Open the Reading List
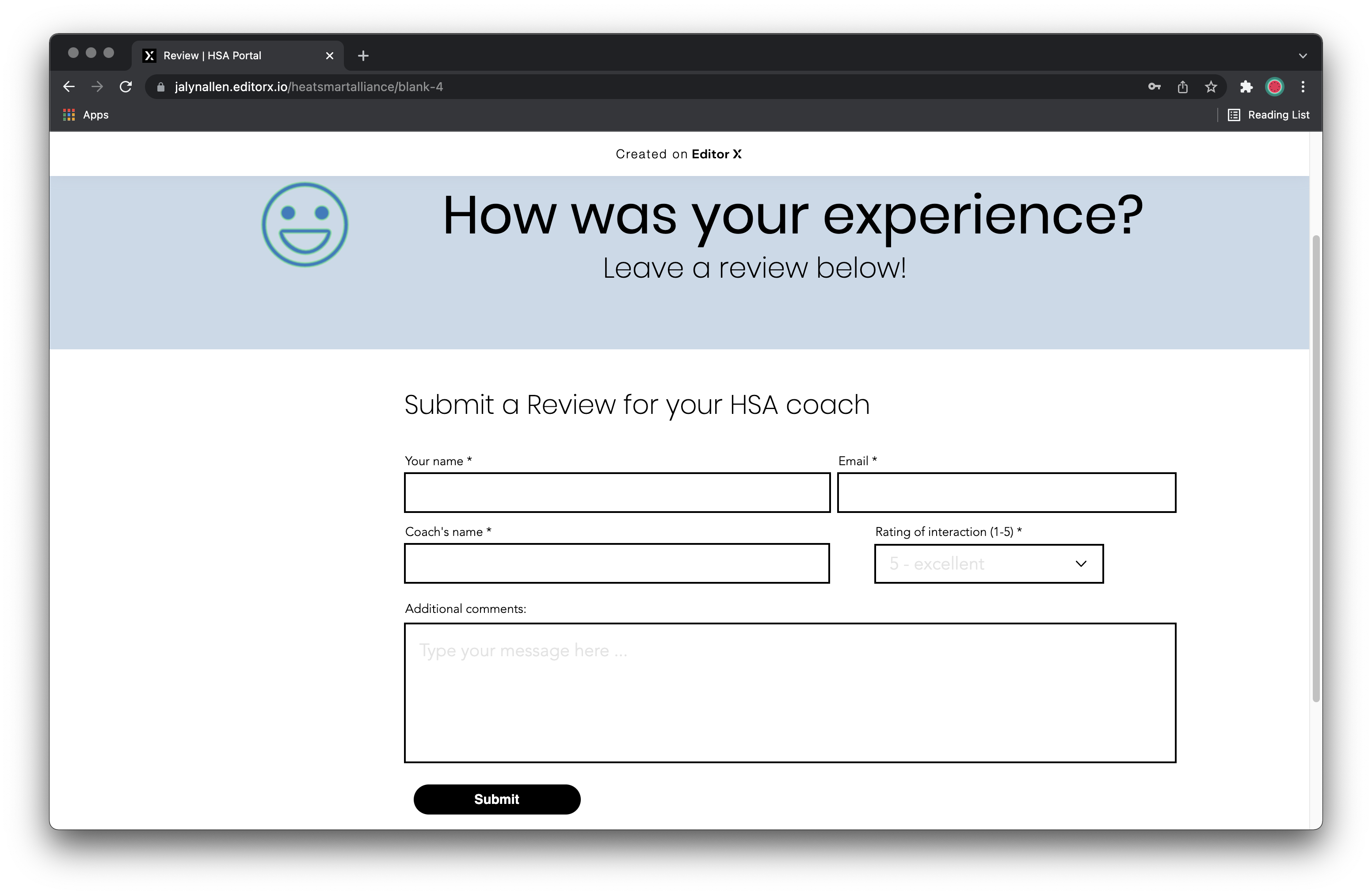 [1269, 115]
